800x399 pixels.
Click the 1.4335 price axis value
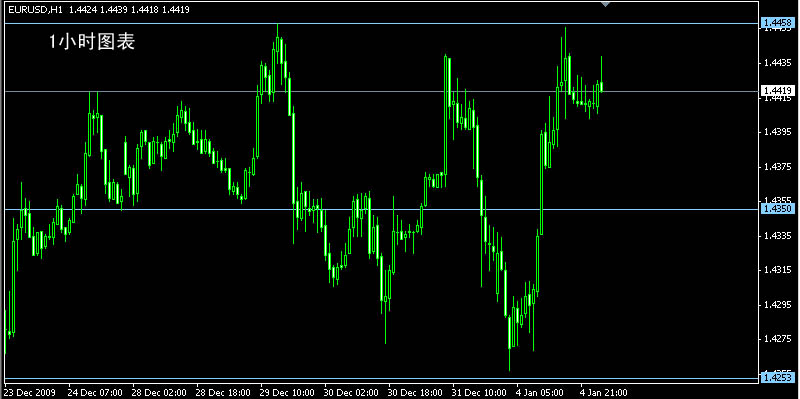coord(778,236)
